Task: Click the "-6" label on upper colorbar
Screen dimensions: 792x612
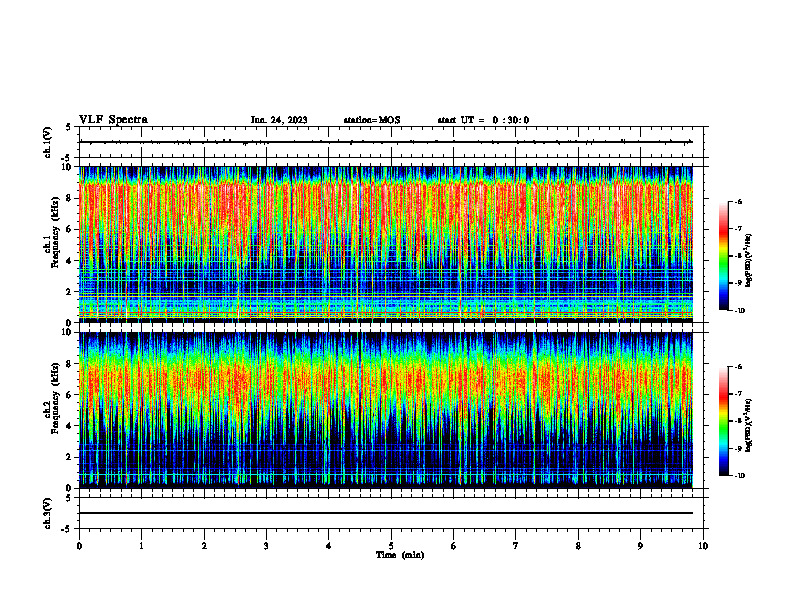Action: (738, 201)
